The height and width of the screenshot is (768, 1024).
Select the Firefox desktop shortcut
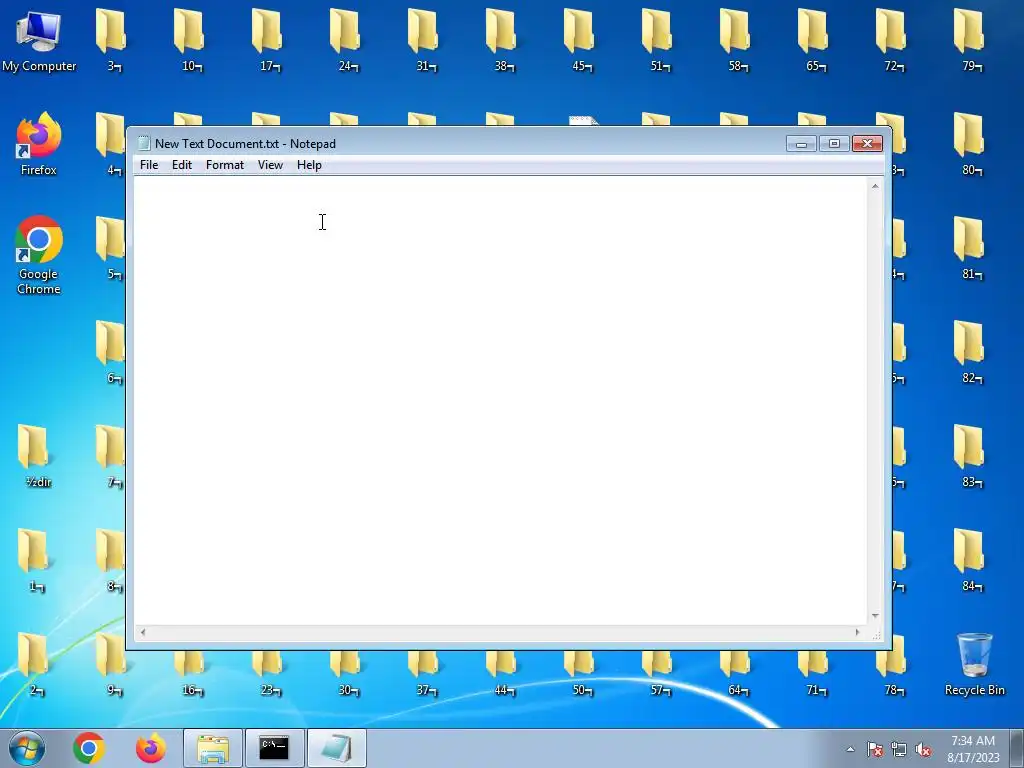pyautogui.click(x=39, y=144)
